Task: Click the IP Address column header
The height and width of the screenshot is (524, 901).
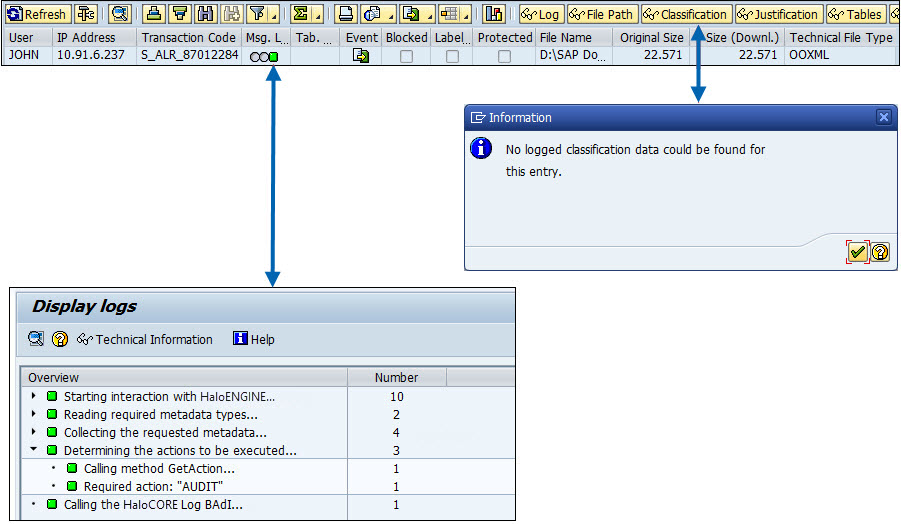Action: (x=94, y=37)
